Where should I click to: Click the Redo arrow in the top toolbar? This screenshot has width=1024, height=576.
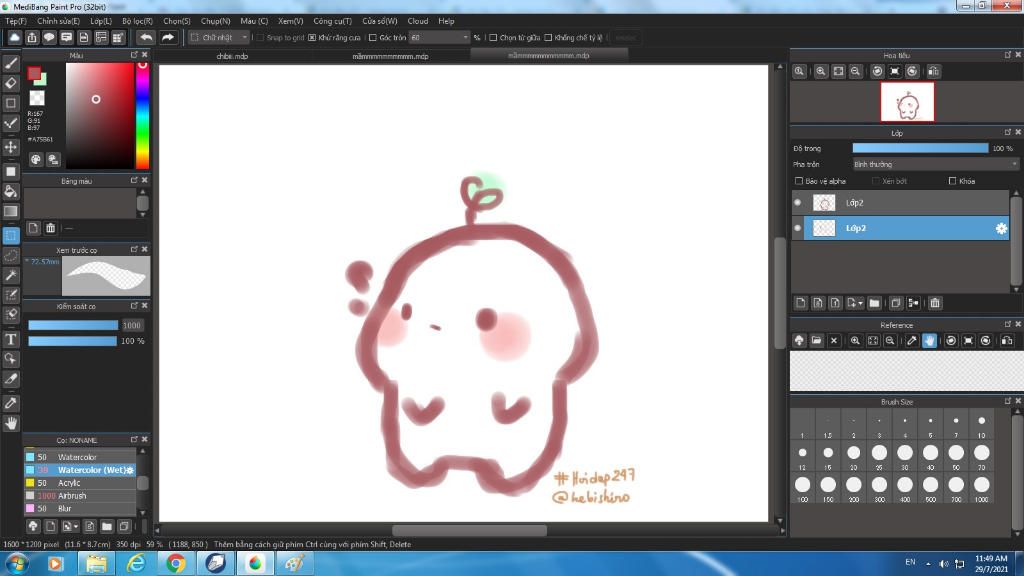click(168, 37)
